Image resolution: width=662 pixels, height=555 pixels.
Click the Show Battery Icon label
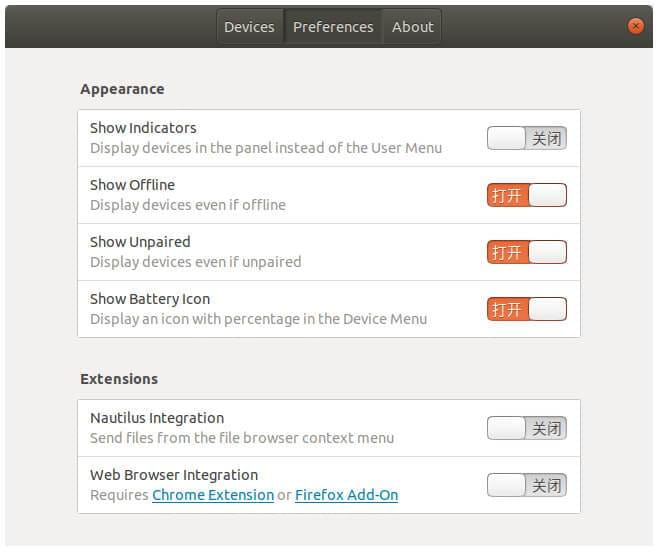[150, 299]
